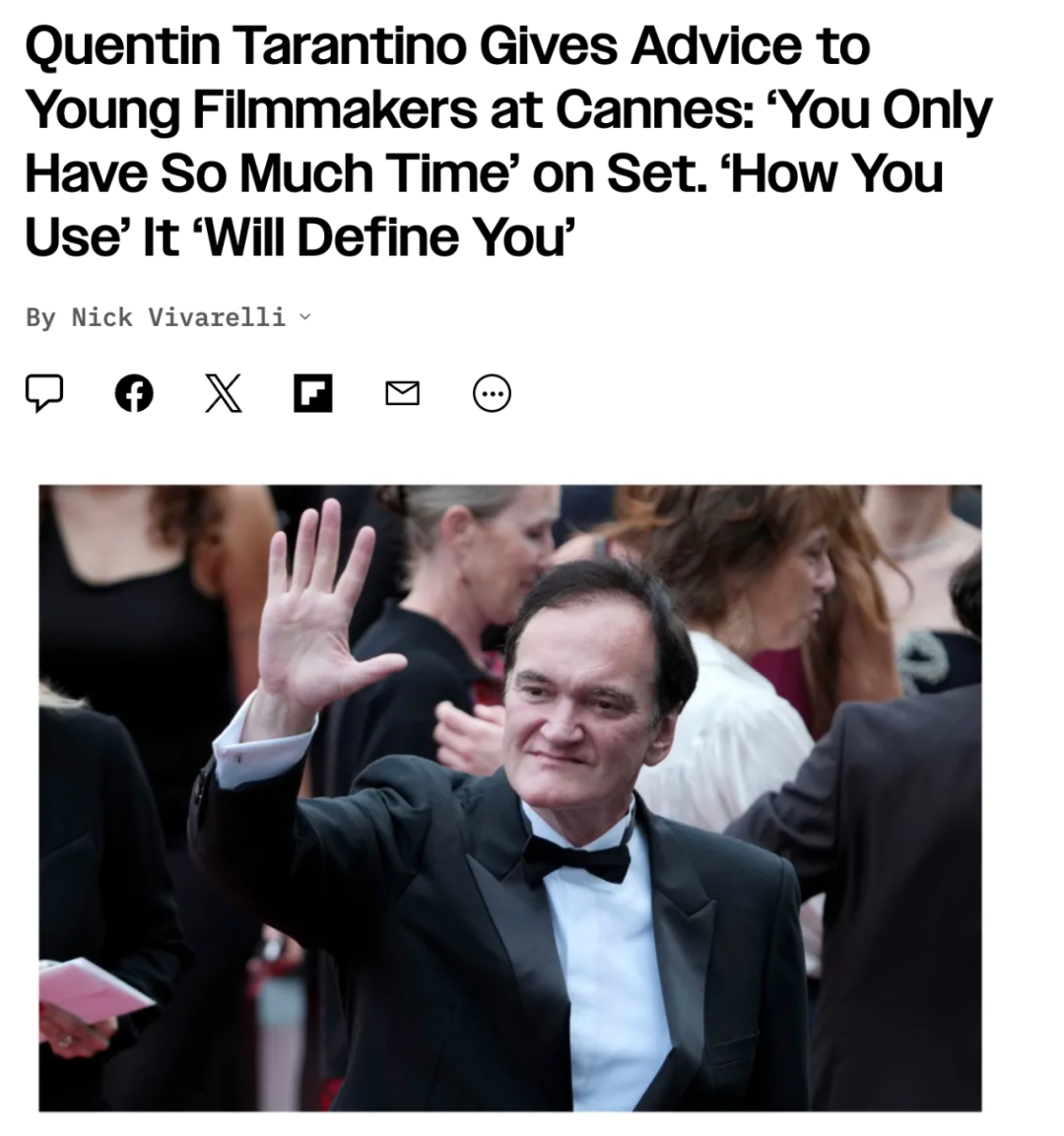Image resolution: width=1064 pixels, height=1136 pixels.
Task: Share the article using the Facebook icon
Action: click(134, 393)
